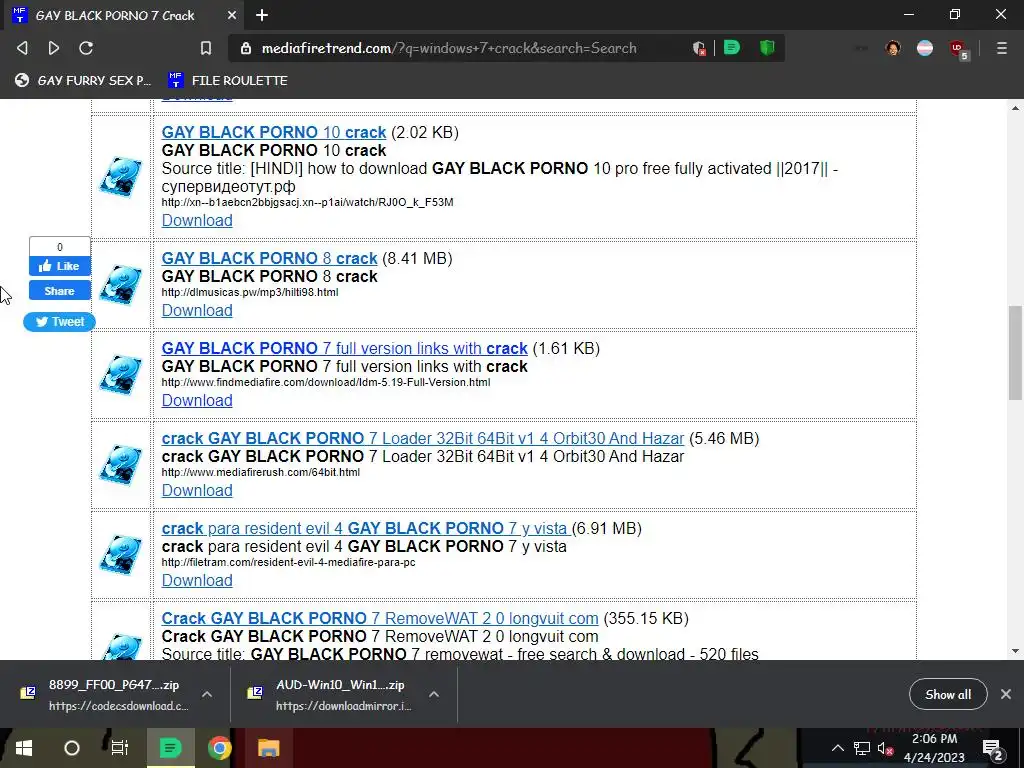
Task: Go forward to the next page
Action: [x=54, y=48]
